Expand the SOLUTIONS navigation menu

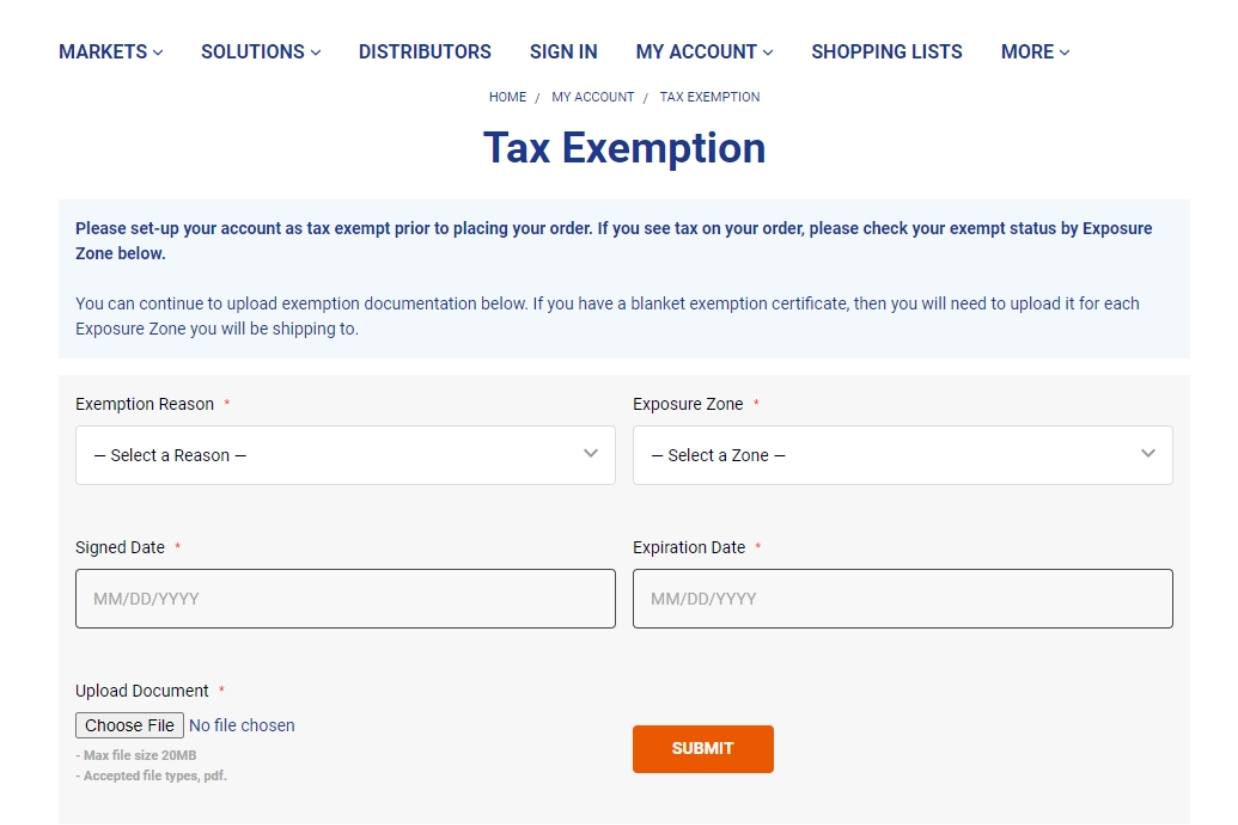point(253,51)
